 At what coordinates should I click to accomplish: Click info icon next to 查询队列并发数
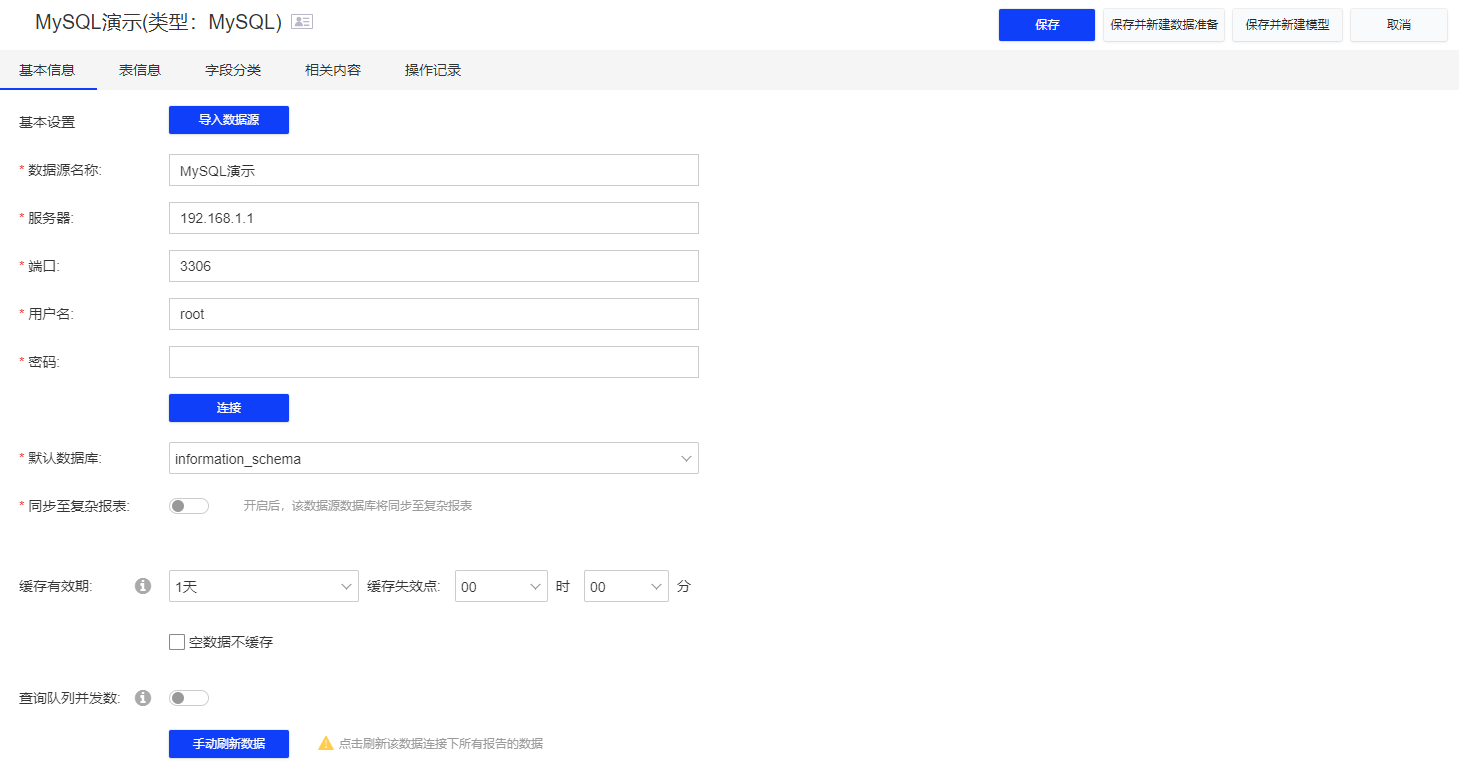tap(143, 698)
